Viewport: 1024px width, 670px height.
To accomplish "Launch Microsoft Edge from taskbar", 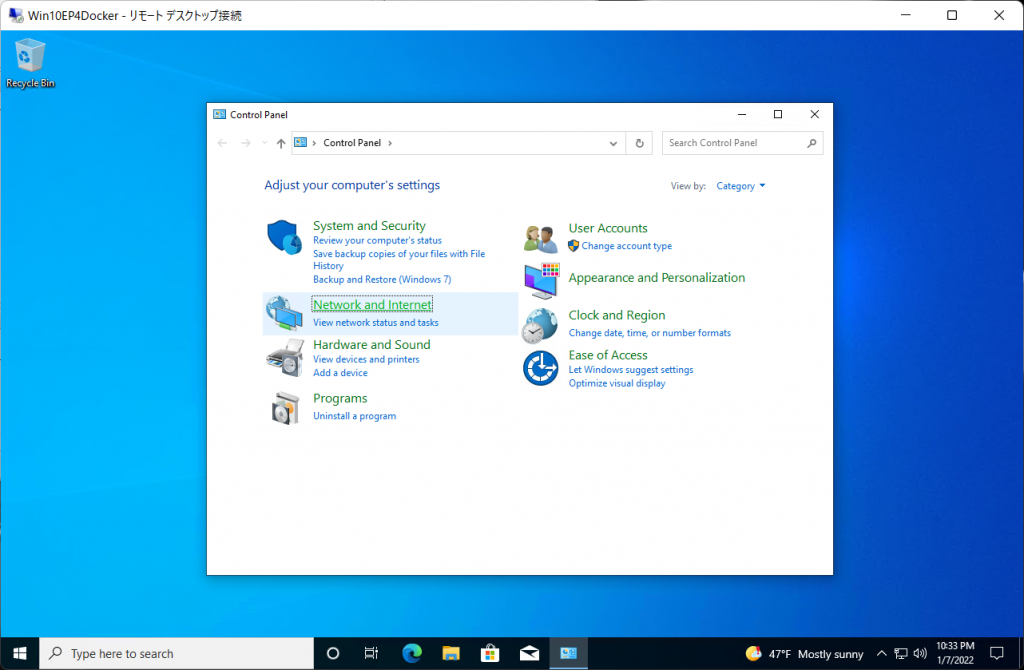I will [x=411, y=653].
